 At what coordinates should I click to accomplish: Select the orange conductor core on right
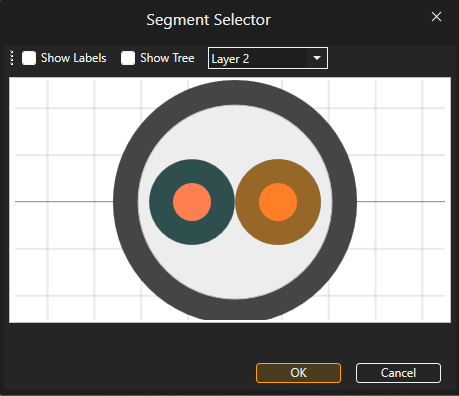pyautogui.click(x=278, y=202)
